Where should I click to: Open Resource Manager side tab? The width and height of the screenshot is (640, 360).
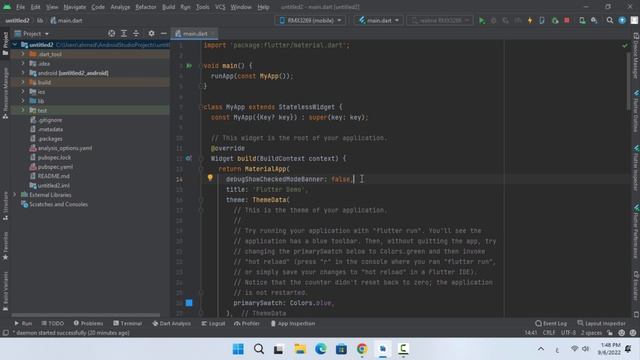click(x=5, y=93)
